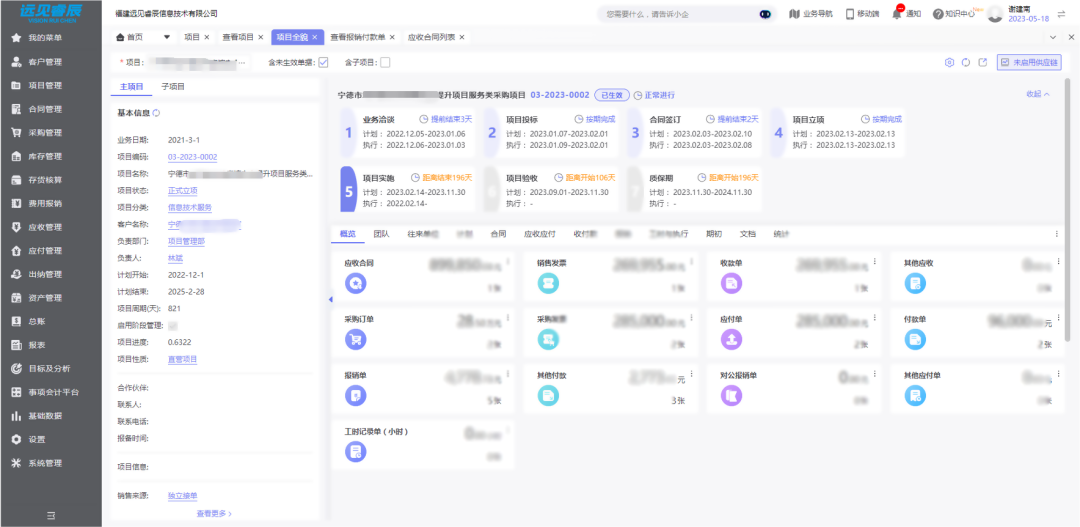
Task: Click the 应收合同 star icon
Action: 355,284
